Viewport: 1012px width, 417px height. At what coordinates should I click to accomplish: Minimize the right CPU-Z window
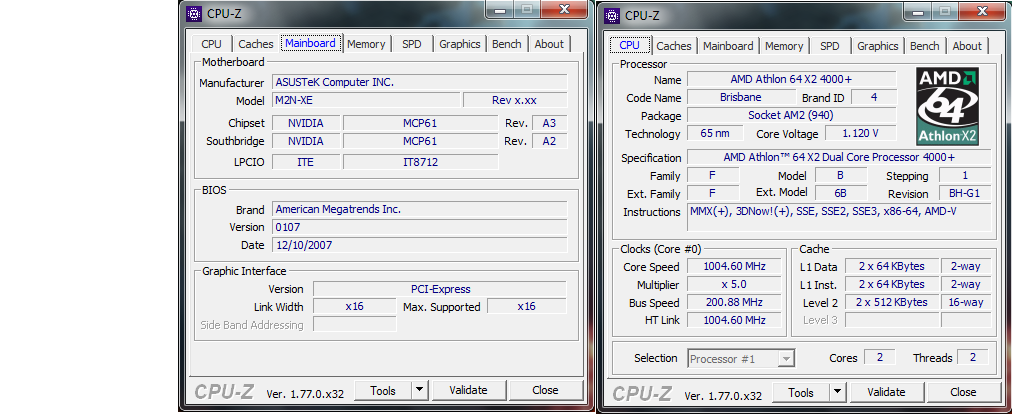917,12
